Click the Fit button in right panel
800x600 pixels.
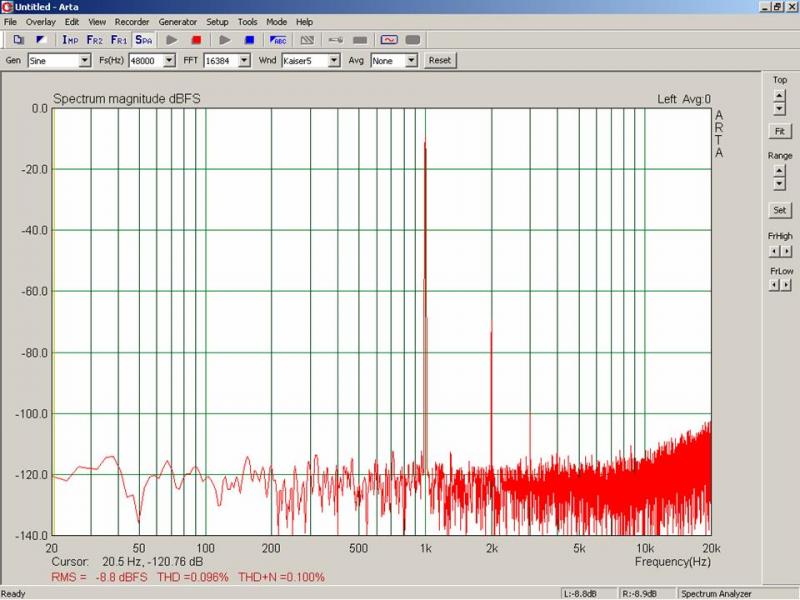(x=779, y=131)
